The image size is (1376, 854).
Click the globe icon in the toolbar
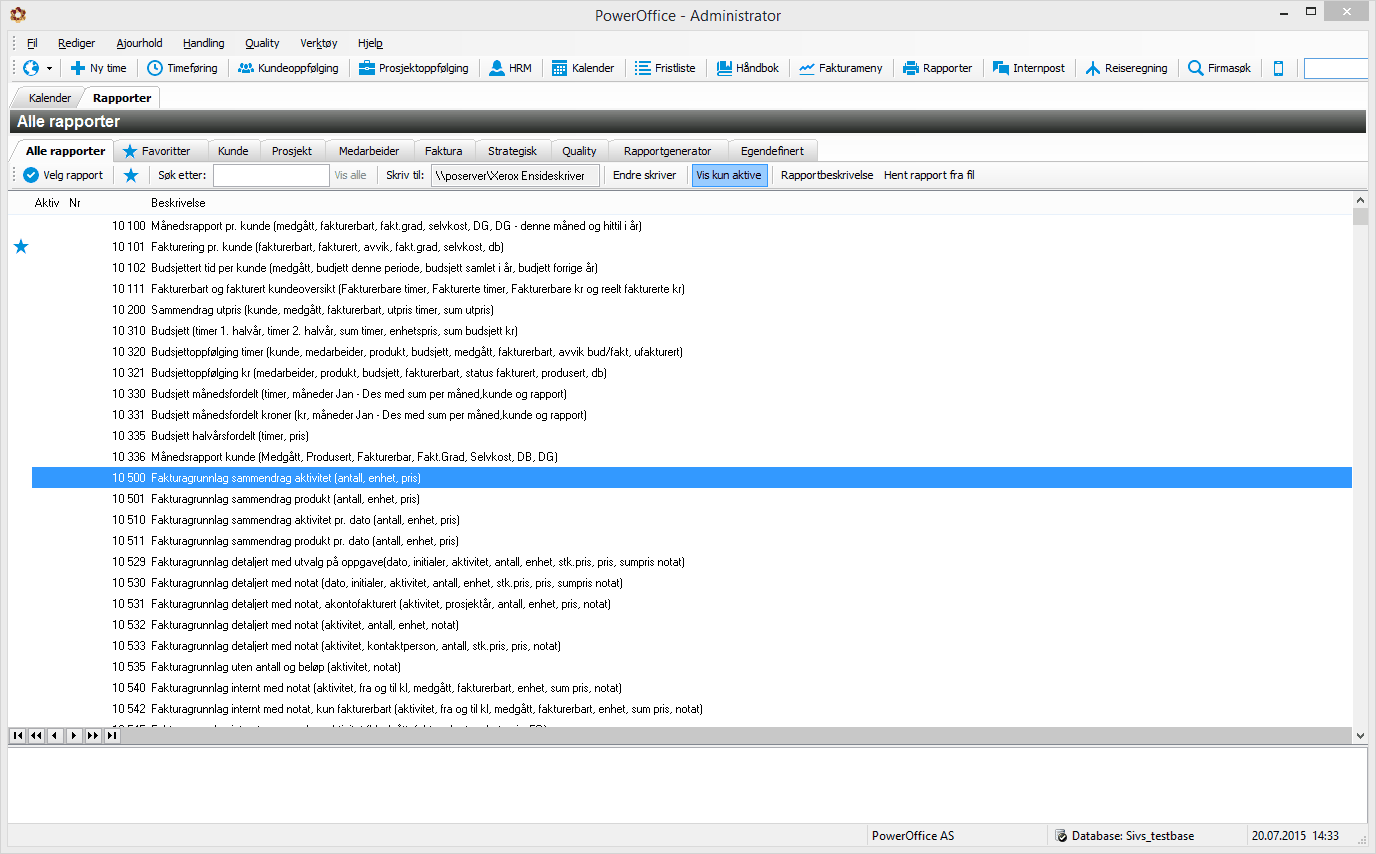click(x=31, y=68)
